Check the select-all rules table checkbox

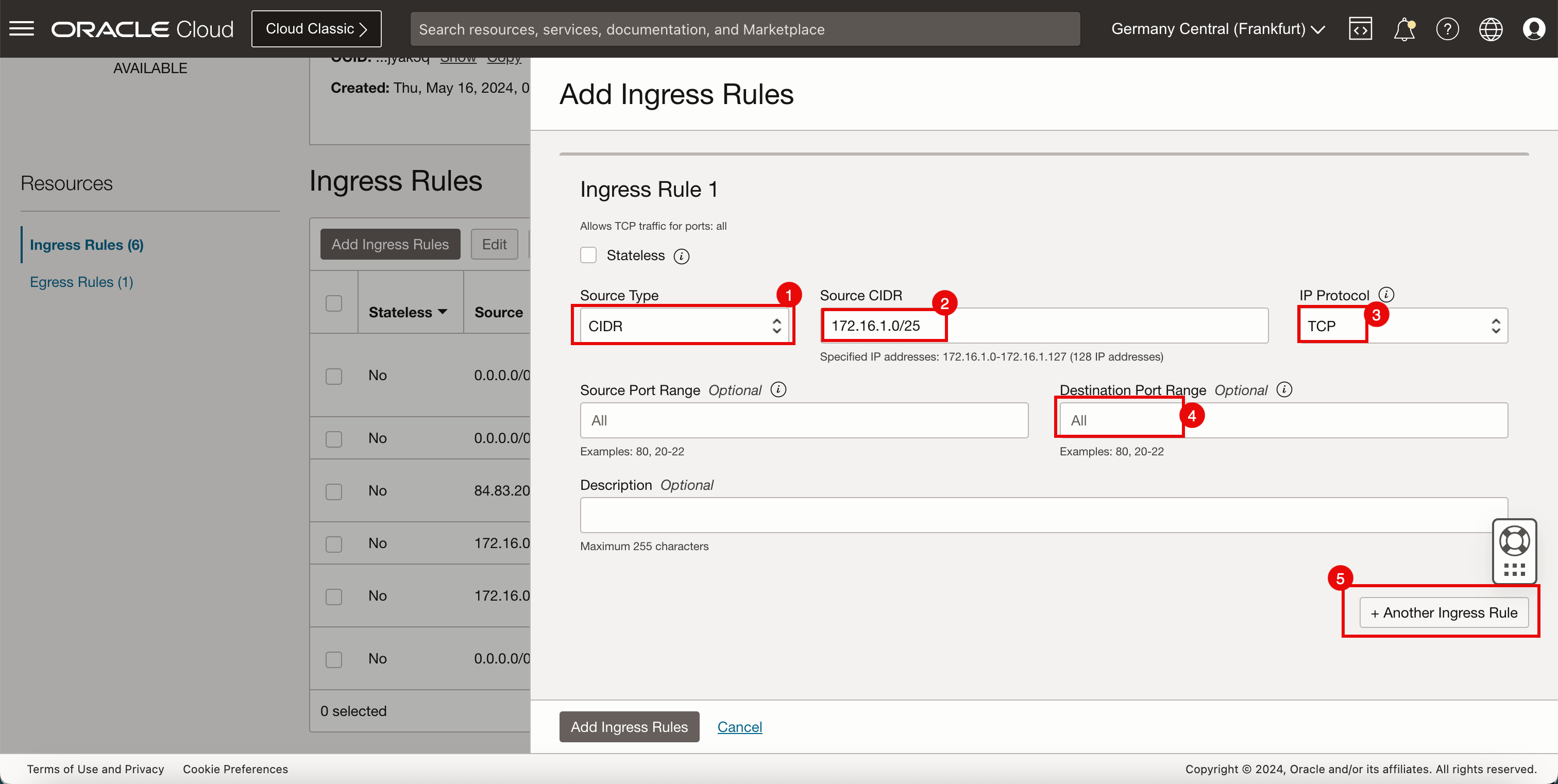coord(334,303)
